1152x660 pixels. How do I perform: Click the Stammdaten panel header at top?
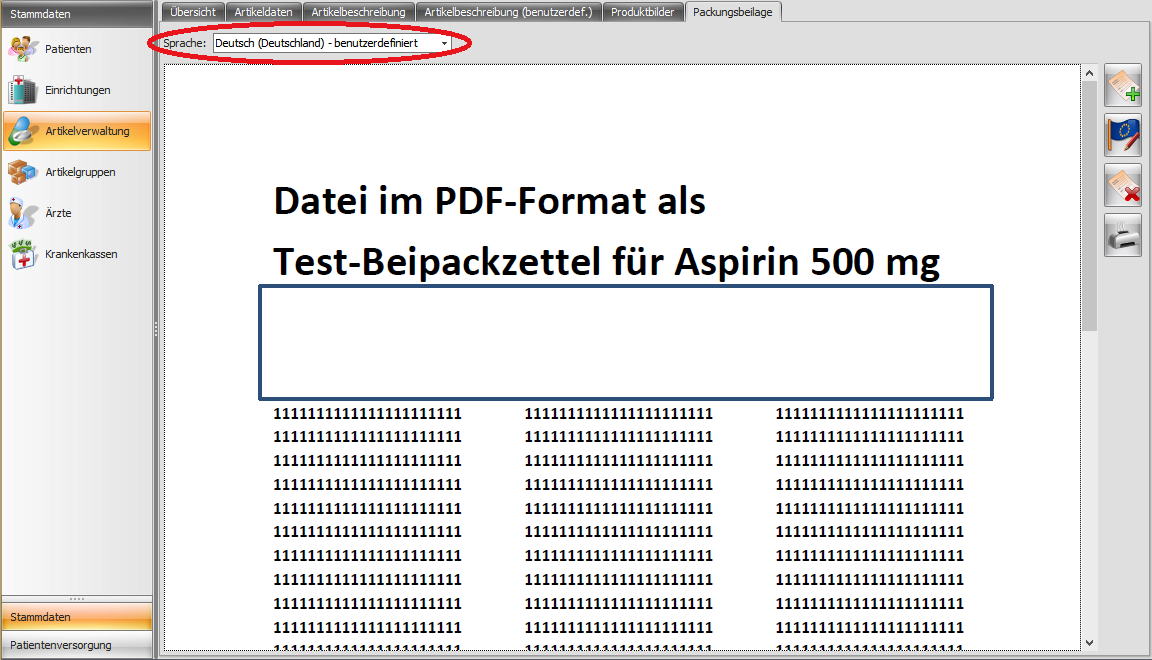[x=77, y=14]
